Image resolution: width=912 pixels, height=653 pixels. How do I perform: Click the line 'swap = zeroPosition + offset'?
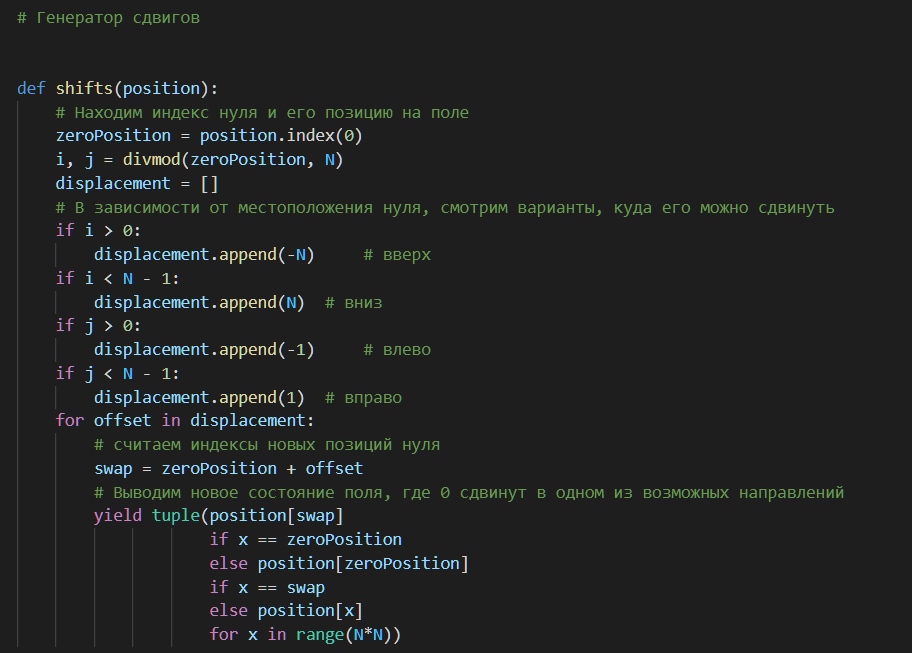coord(229,468)
